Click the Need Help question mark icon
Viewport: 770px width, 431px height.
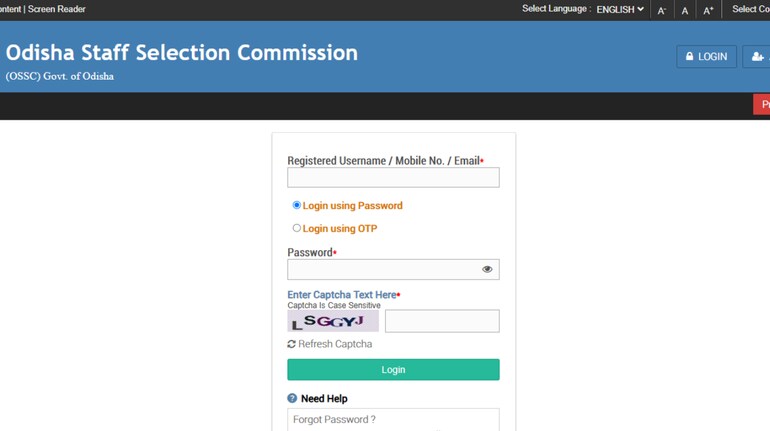pos(292,398)
